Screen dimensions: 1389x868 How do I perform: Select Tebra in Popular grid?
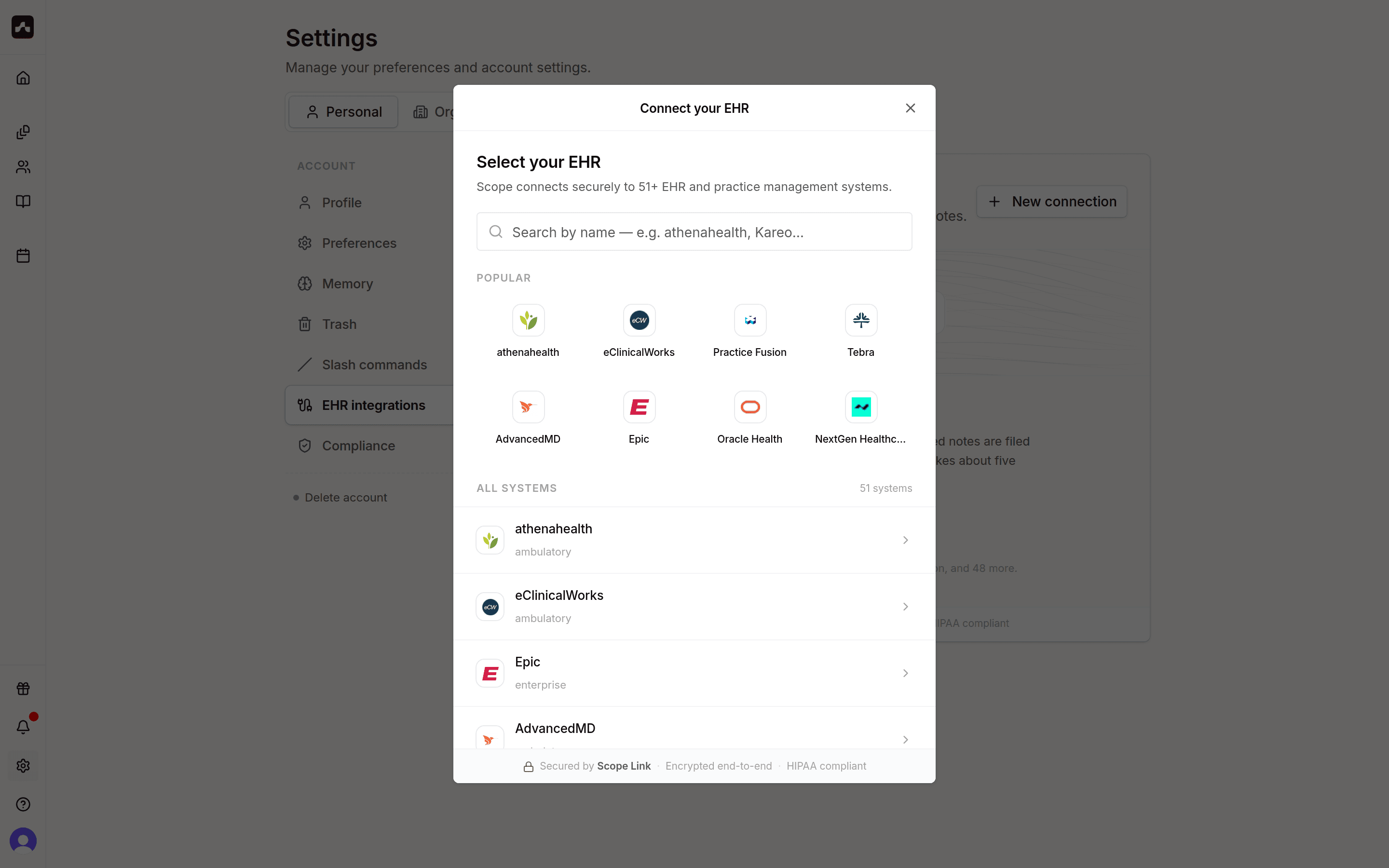[x=861, y=331]
